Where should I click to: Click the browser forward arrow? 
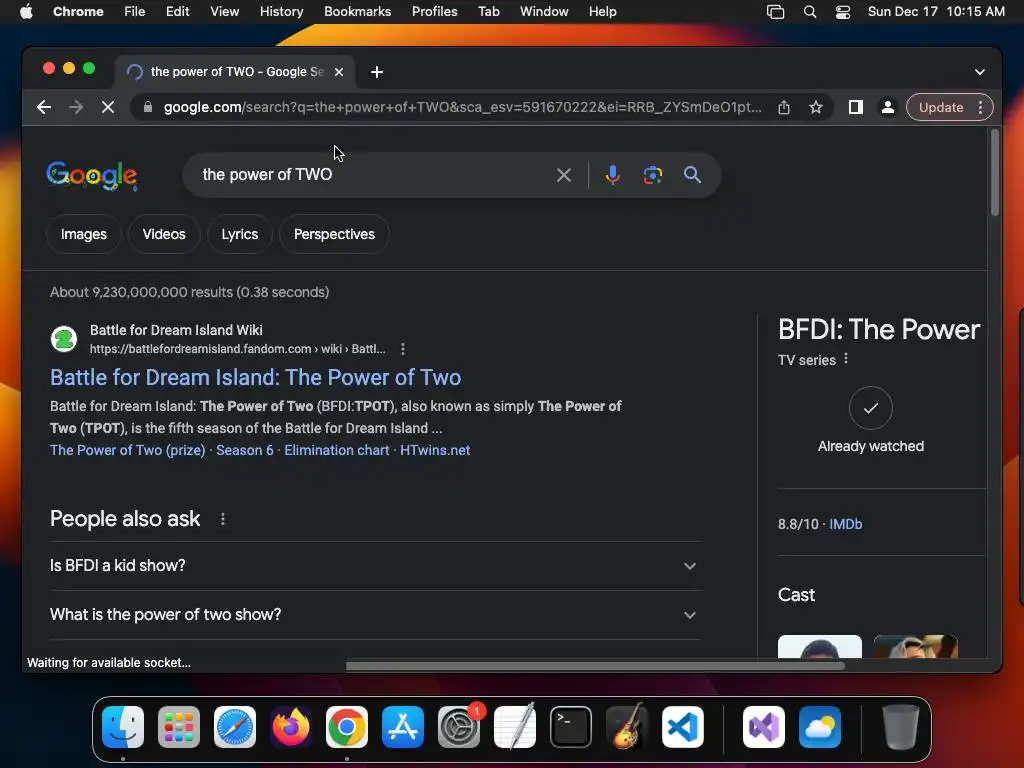coord(76,107)
